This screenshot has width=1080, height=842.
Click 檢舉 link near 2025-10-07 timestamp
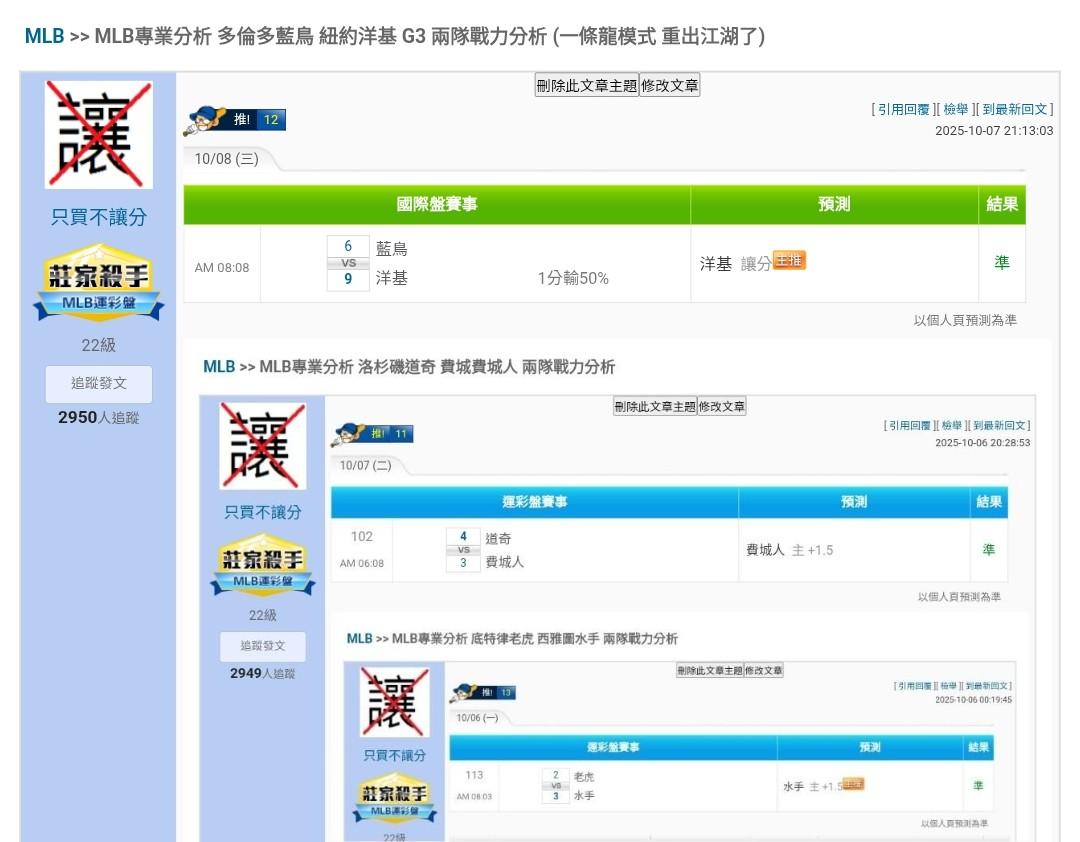click(x=955, y=110)
